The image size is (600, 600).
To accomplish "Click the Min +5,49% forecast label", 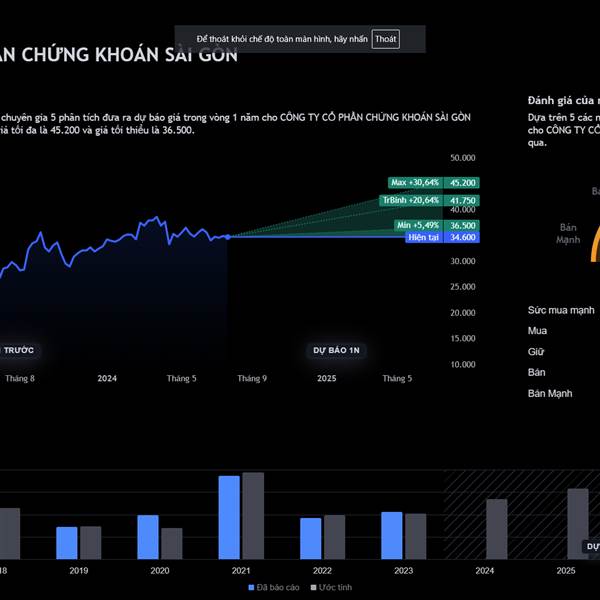I will click(418, 225).
